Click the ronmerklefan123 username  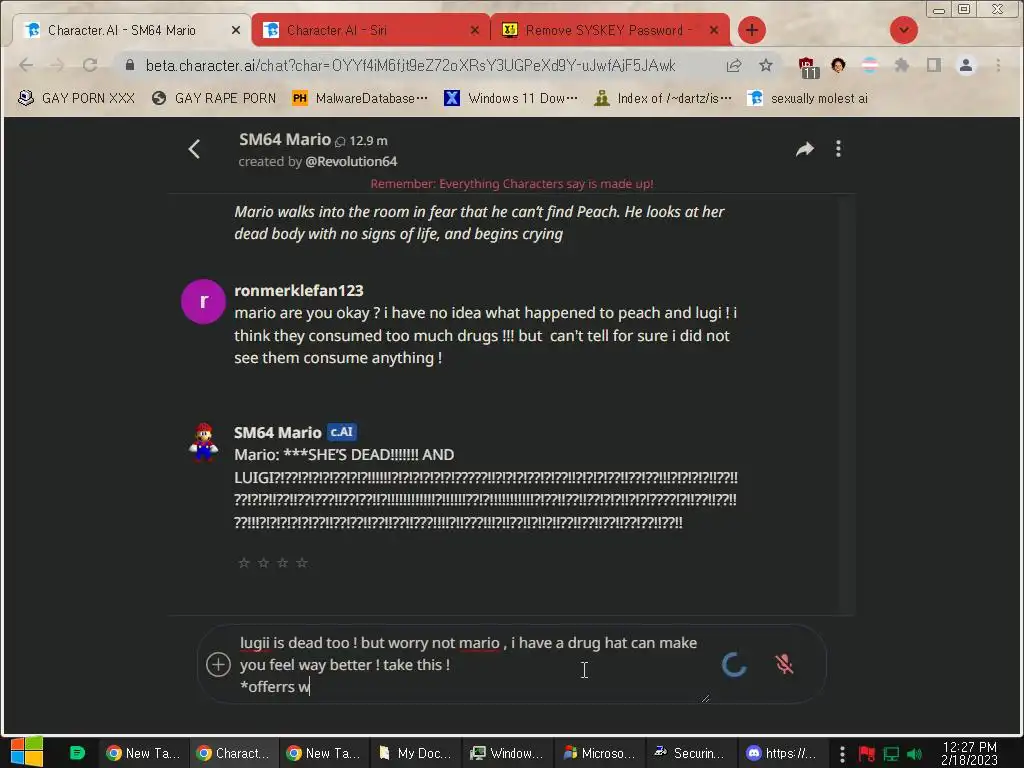point(298,290)
